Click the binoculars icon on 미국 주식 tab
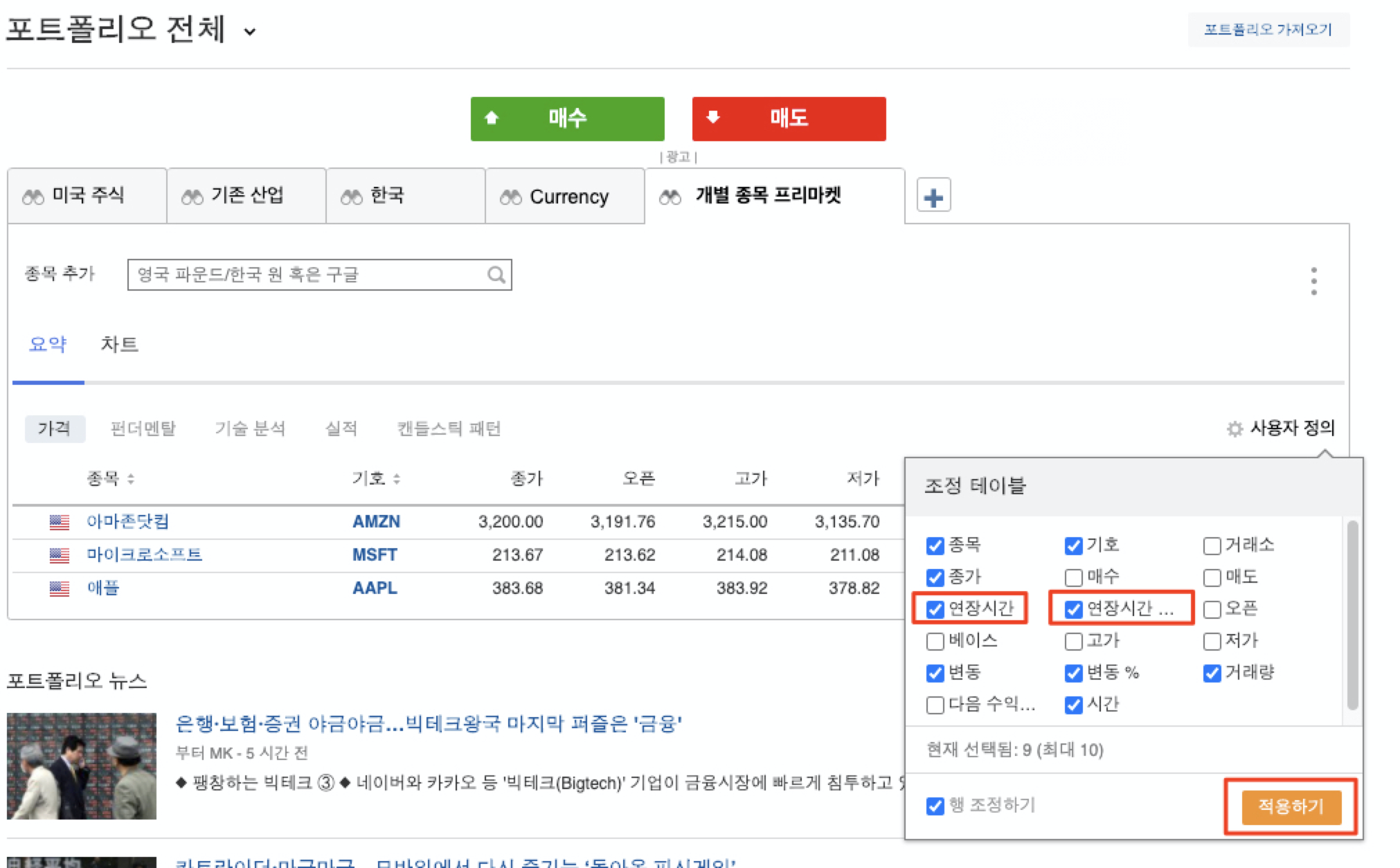 click(33, 197)
